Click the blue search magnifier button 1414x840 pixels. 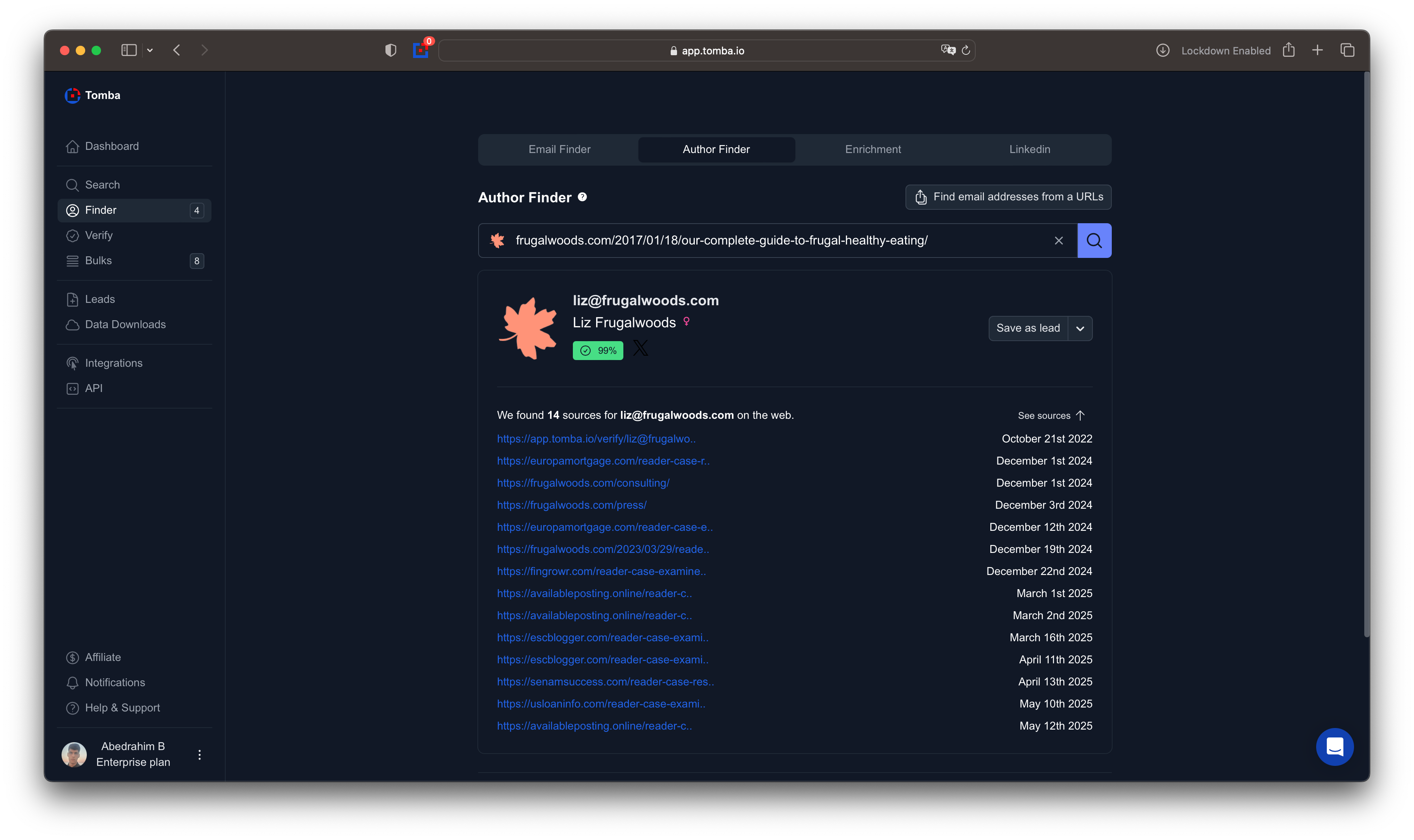1094,241
